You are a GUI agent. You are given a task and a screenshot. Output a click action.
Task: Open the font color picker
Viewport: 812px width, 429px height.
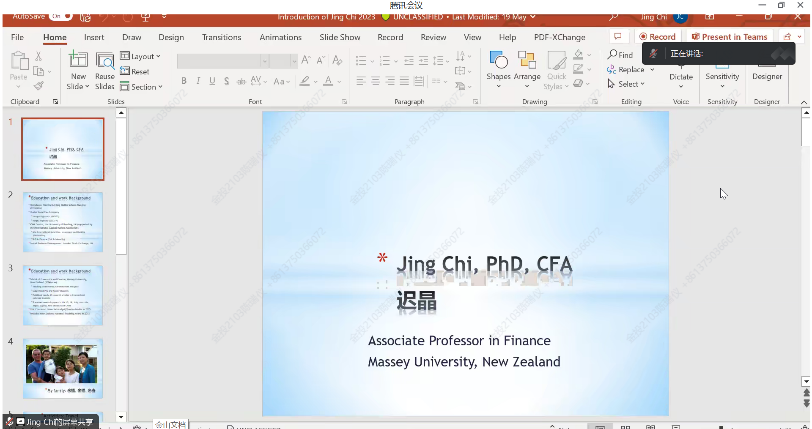[x=328, y=81]
